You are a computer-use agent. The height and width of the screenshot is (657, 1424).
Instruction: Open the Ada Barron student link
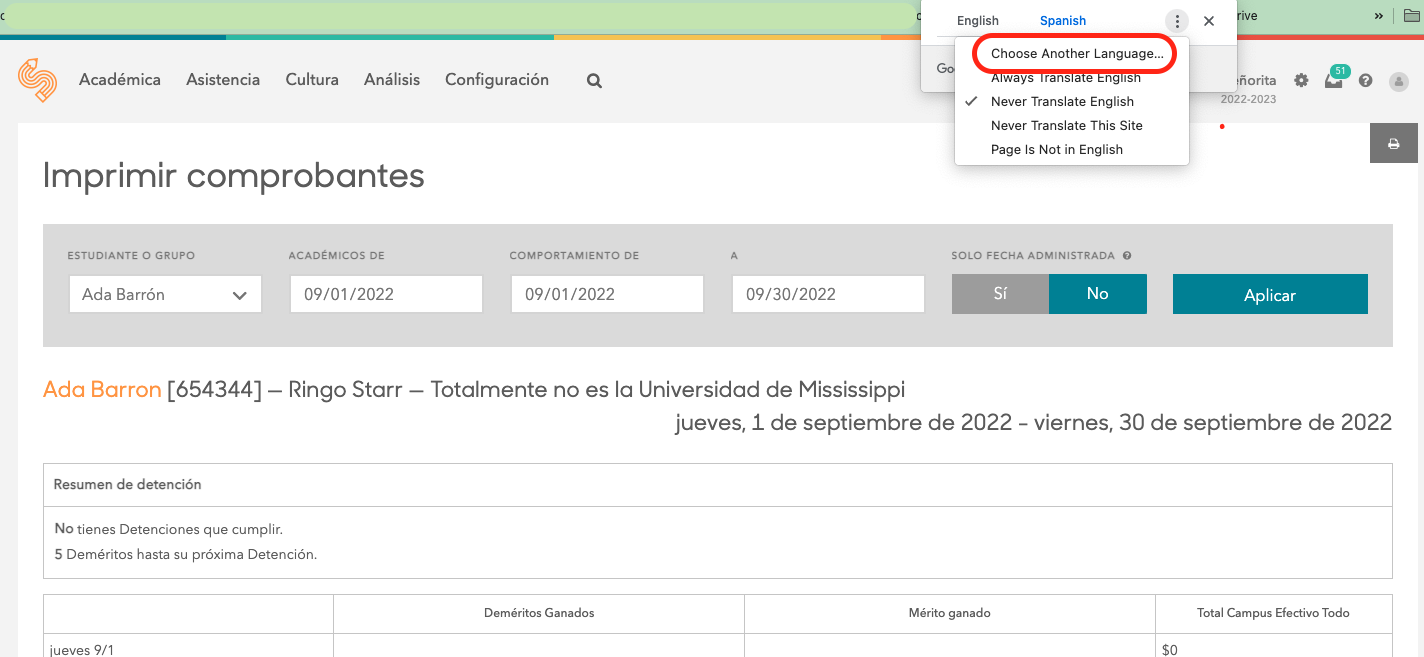(x=102, y=389)
